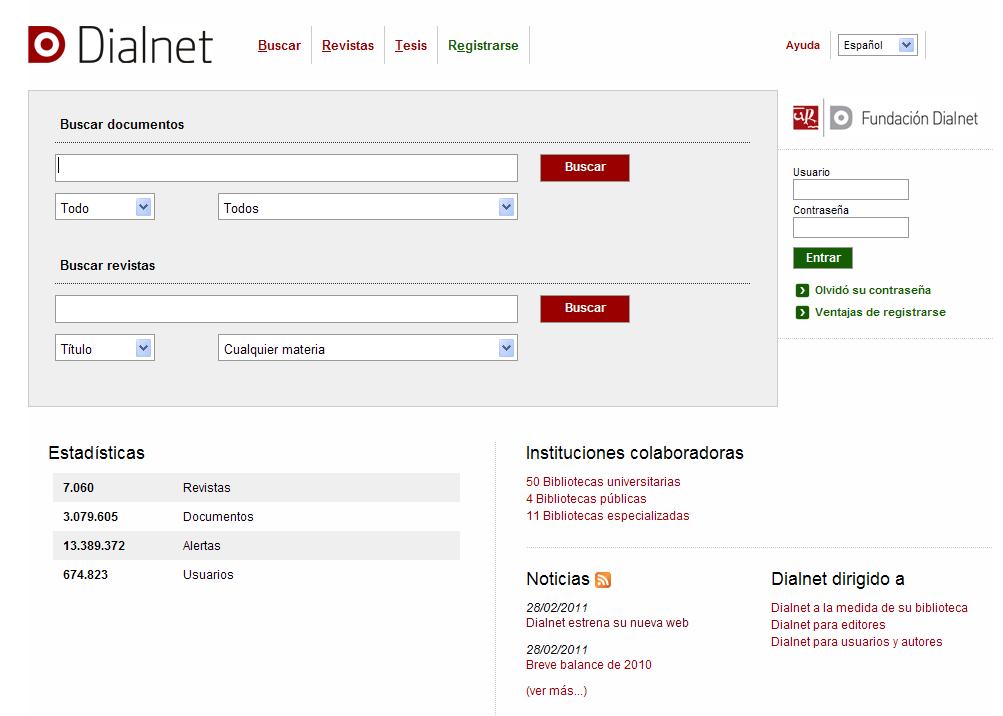Click the Buscar documentos section heading
Viewport: 1003px width, 716px height.
tap(122, 125)
